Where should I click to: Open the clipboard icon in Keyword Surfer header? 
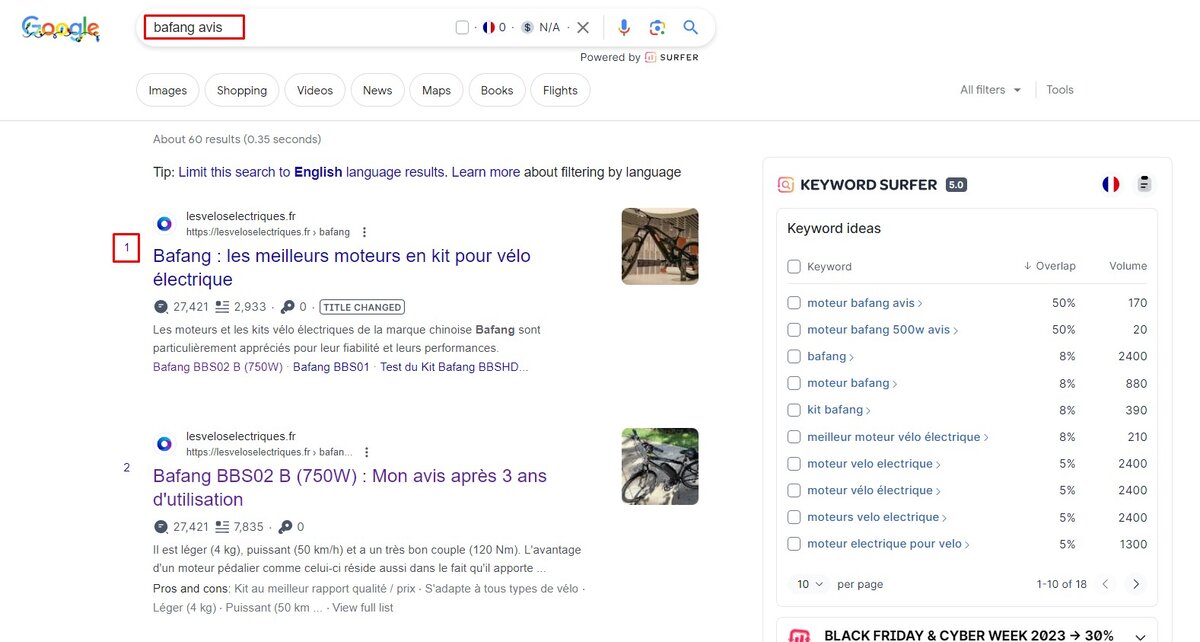point(1145,184)
